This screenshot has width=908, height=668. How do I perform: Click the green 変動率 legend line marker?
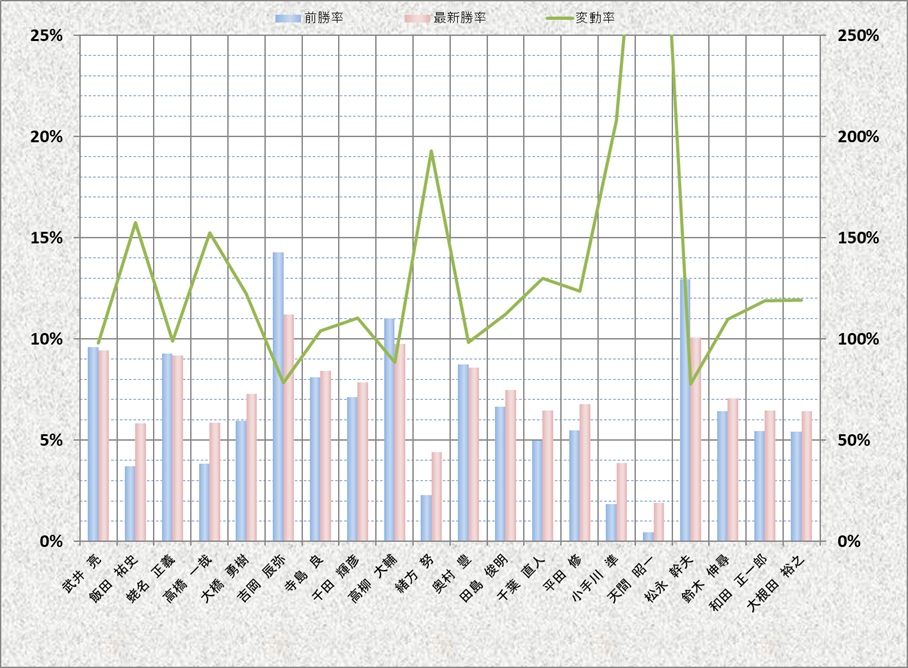tap(557, 18)
